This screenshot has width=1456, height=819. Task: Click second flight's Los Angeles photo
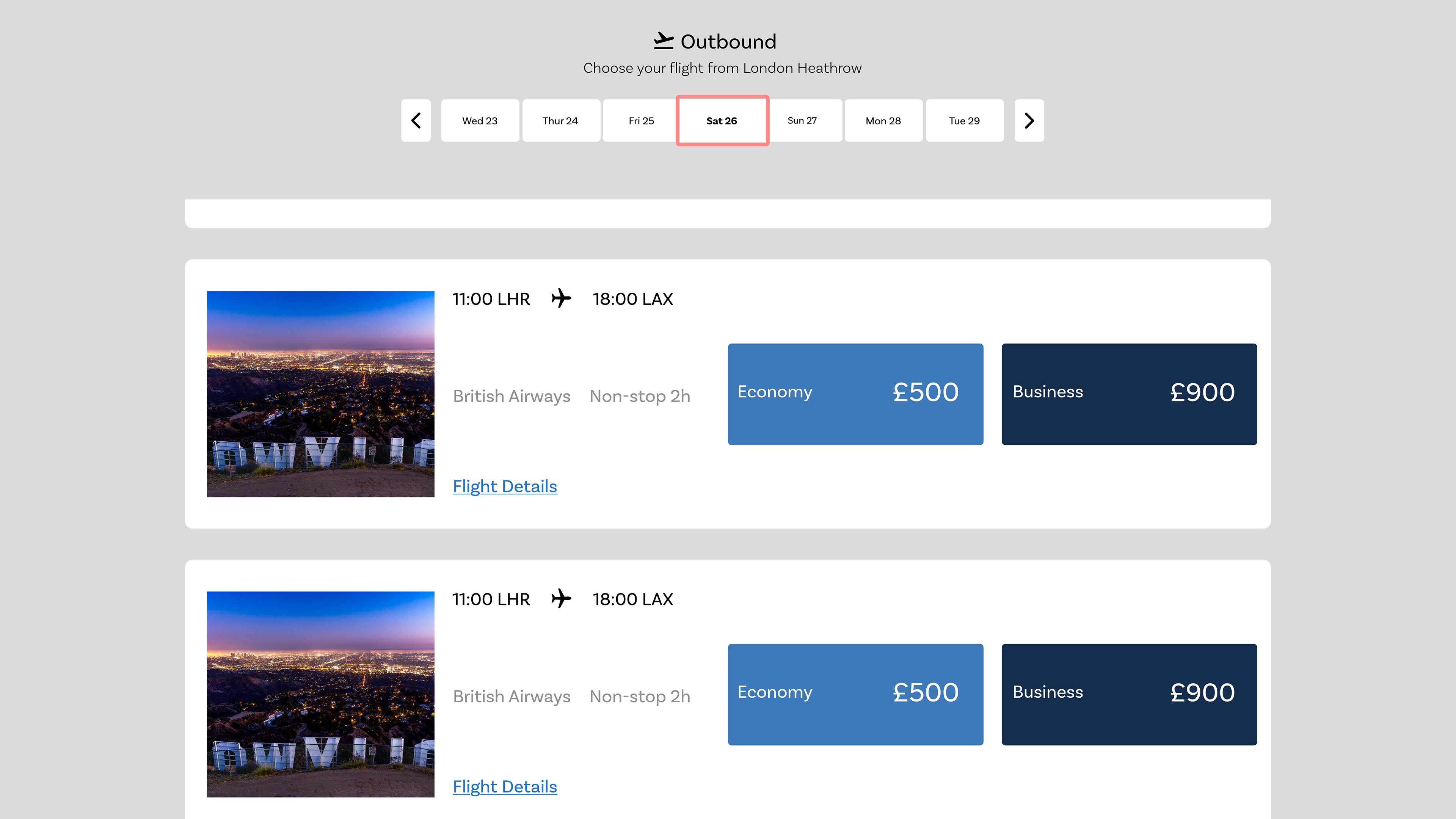pos(320,694)
